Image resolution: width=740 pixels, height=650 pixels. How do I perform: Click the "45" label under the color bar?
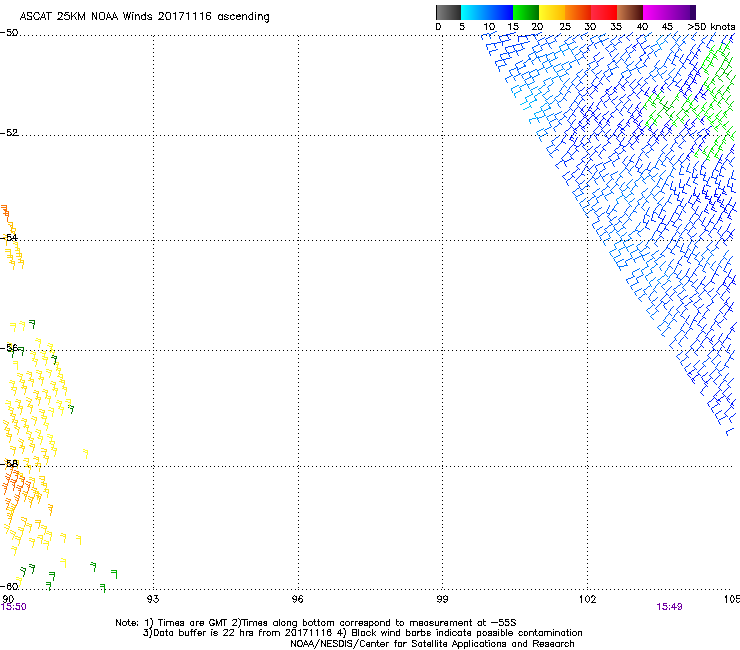667,27
